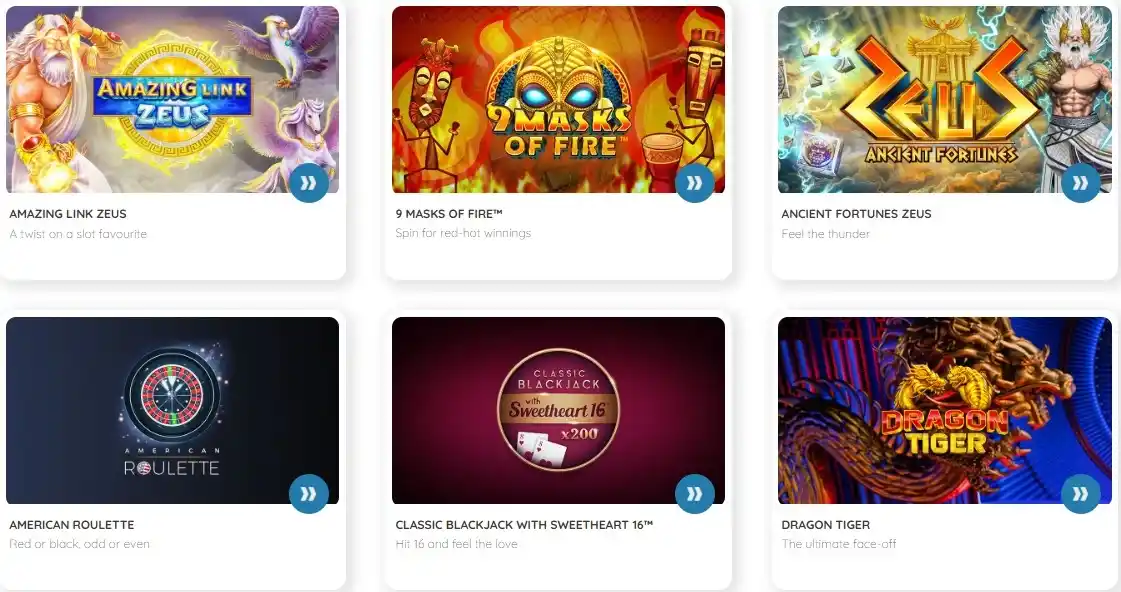Viewport: 1121px width, 592px height.
Task: Select the ANCIENT FORTUNES ZEUS title text
Action: click(856, 214)
